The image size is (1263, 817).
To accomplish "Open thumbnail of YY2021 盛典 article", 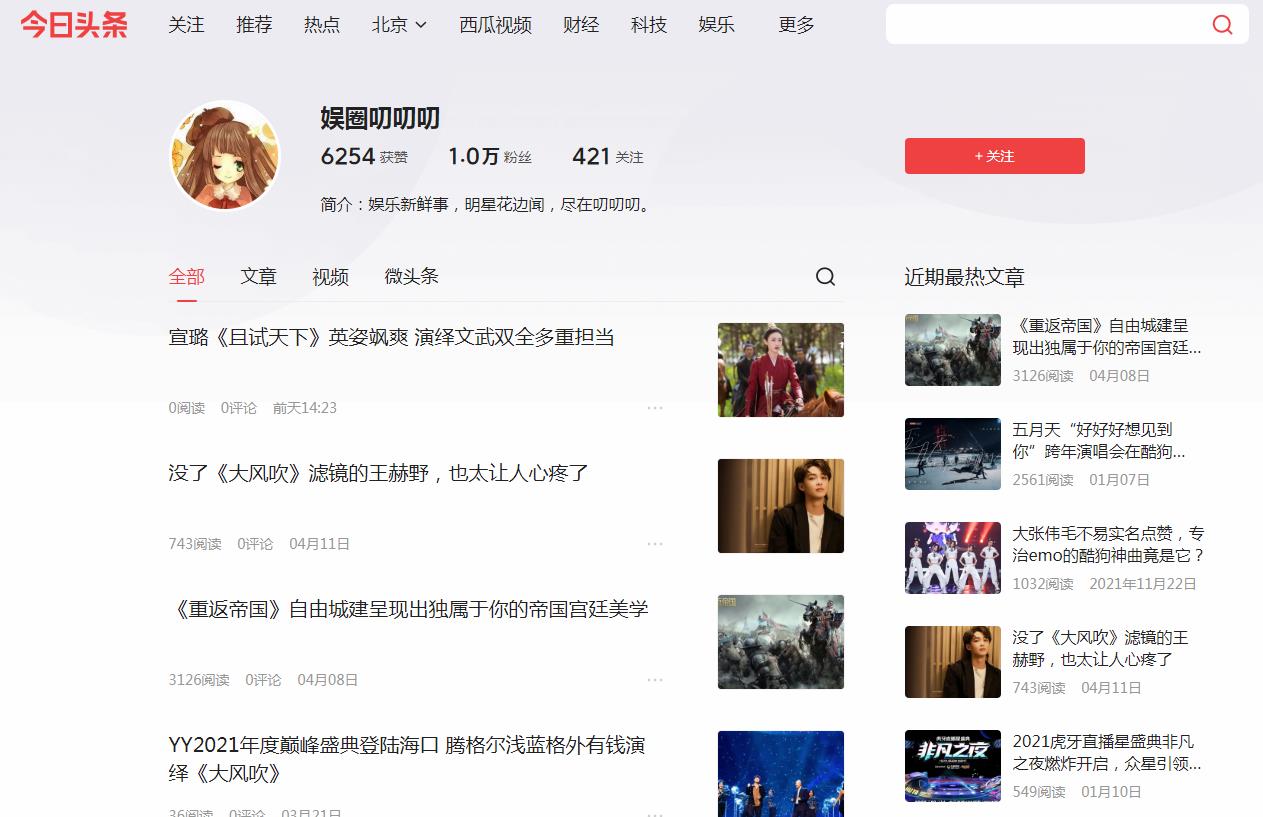I will coord(781,774).
